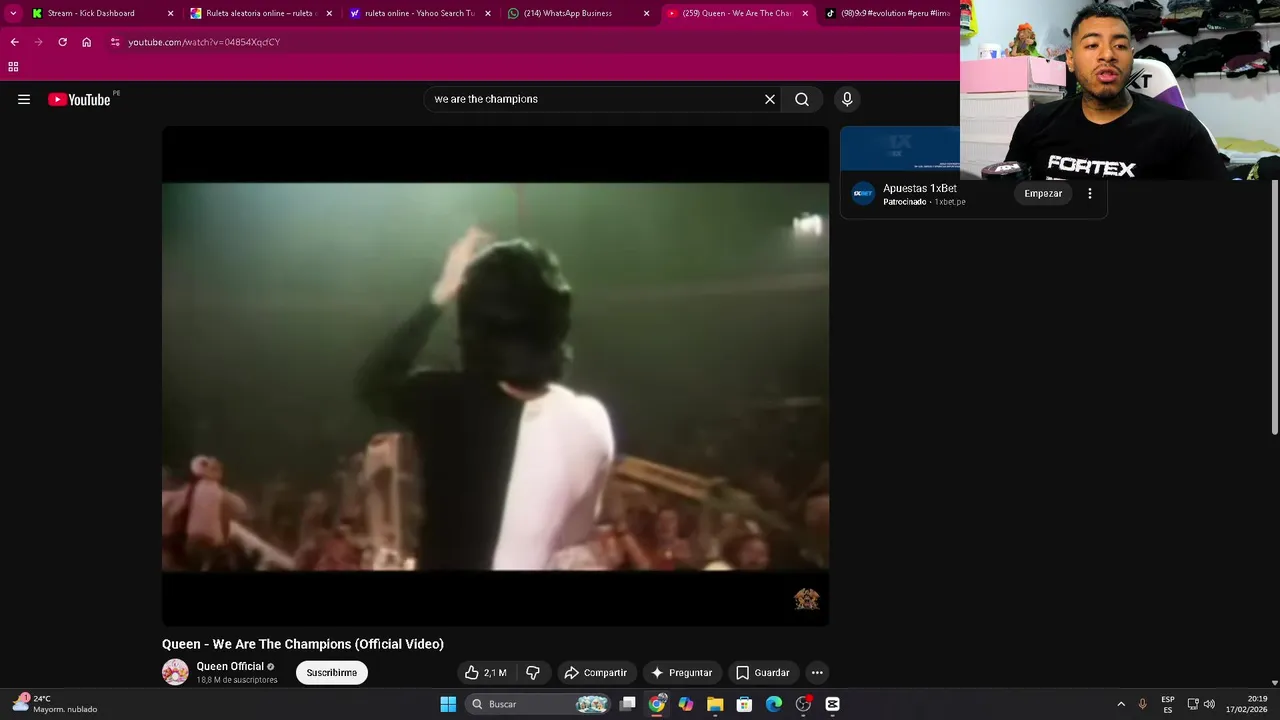Close the Queen YouTube tab
The height and width of the screenshot is (720, 1280).
coord(805,13)
